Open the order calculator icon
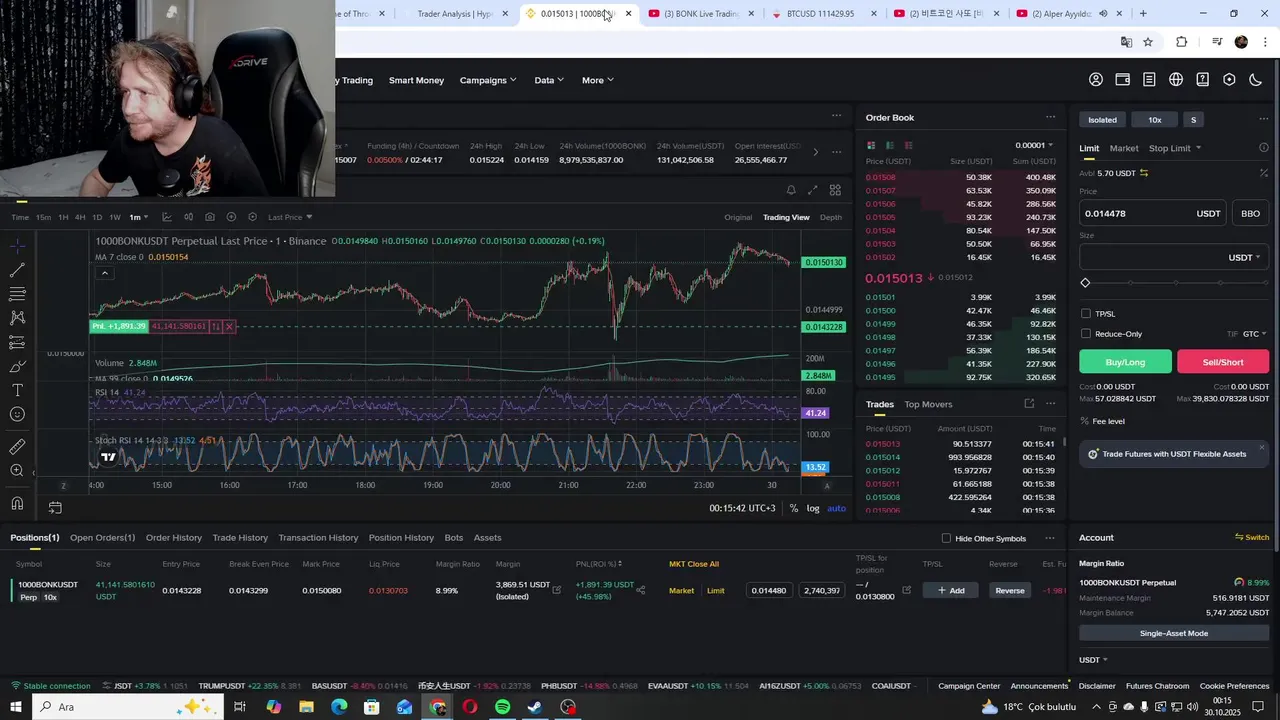This screenshot has width=1280, height=720. tap(1264, 173)
